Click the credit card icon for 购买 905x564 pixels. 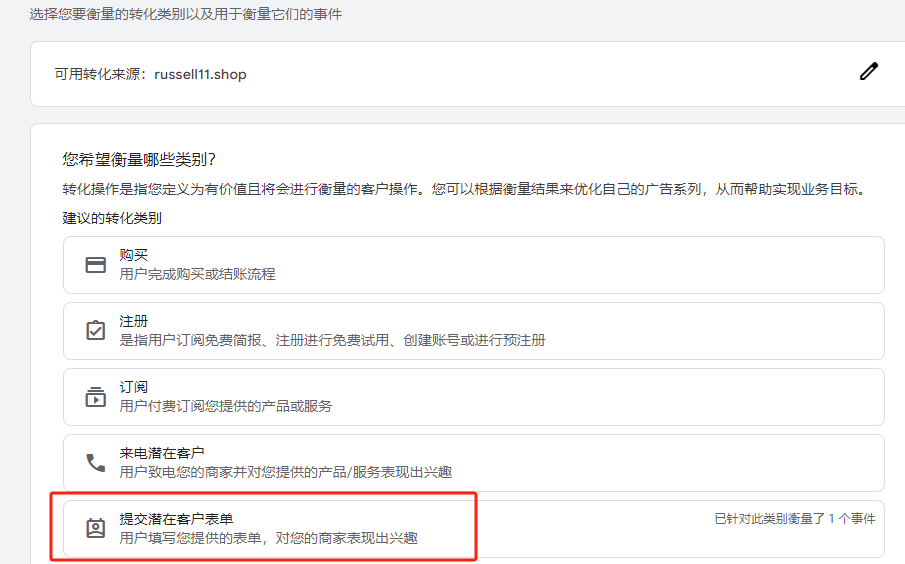pos(96,265)
